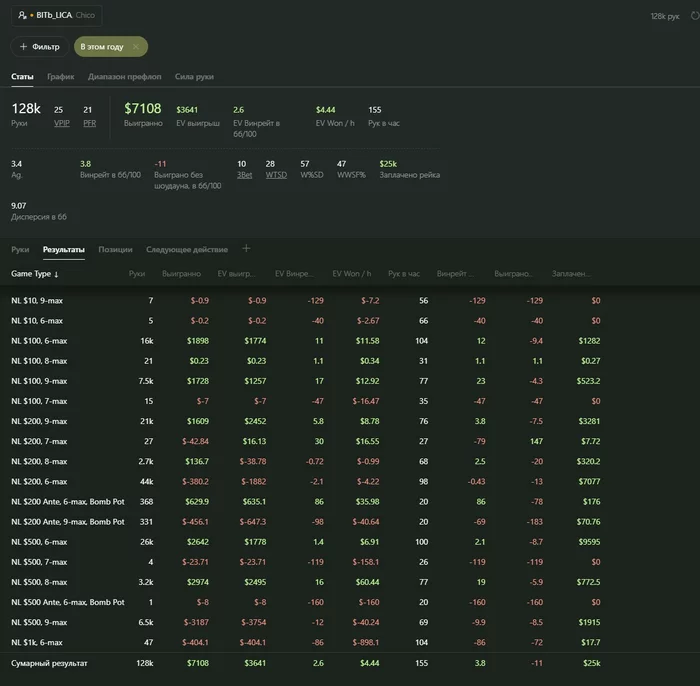Image resolution: width=700 pixels, height=686 pixels.
Task: Click the WTSD stat link
Action: coord(276,175)
